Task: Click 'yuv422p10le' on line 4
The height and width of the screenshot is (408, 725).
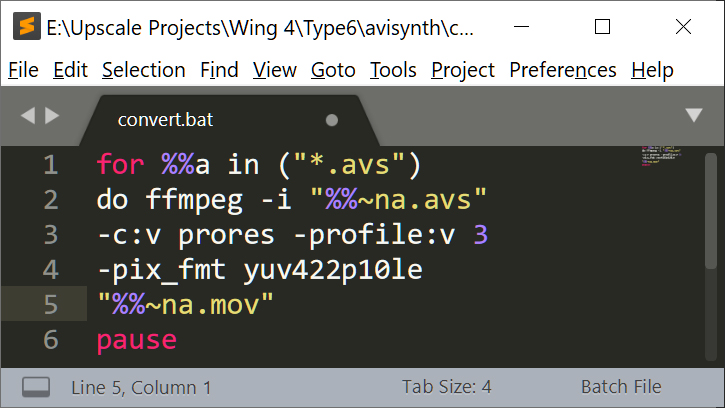Action: point(333,271)
